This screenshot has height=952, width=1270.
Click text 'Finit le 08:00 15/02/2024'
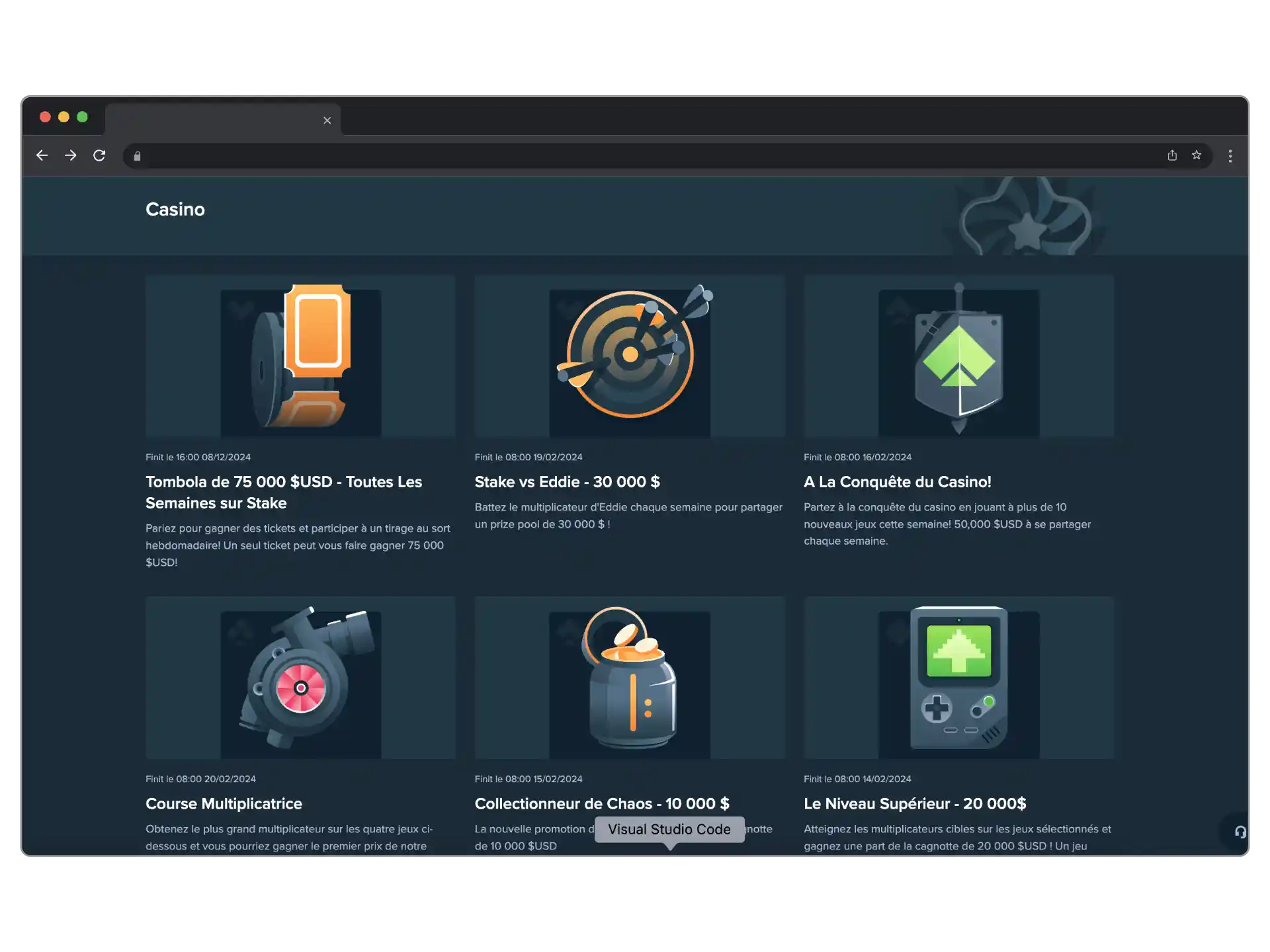(529, 779)
